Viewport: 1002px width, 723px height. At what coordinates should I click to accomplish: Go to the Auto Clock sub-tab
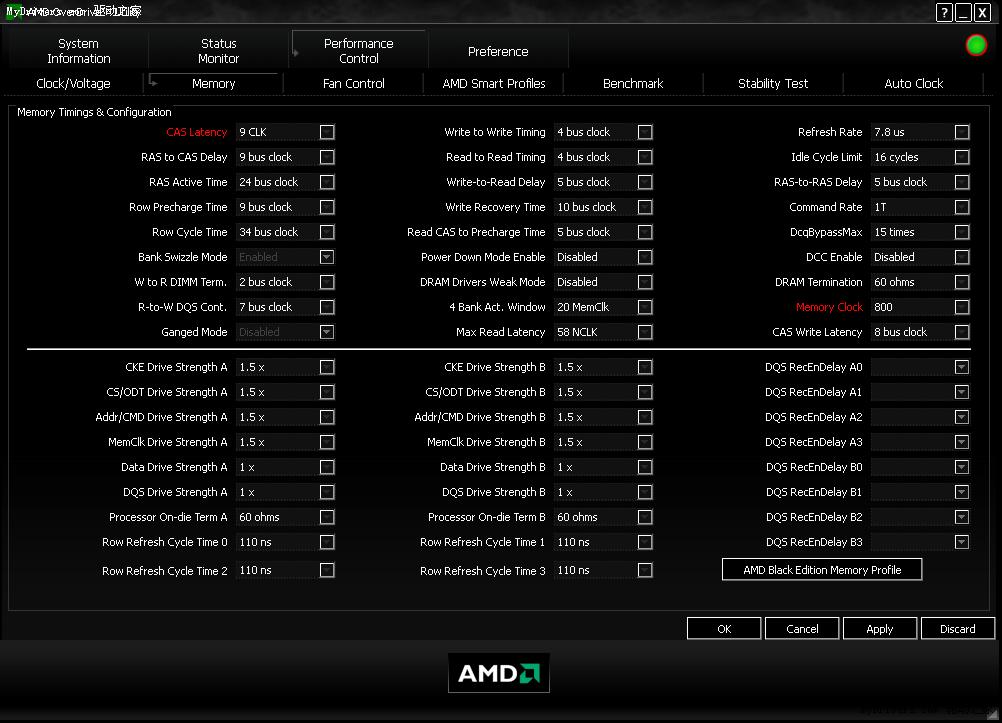[913, 84]
